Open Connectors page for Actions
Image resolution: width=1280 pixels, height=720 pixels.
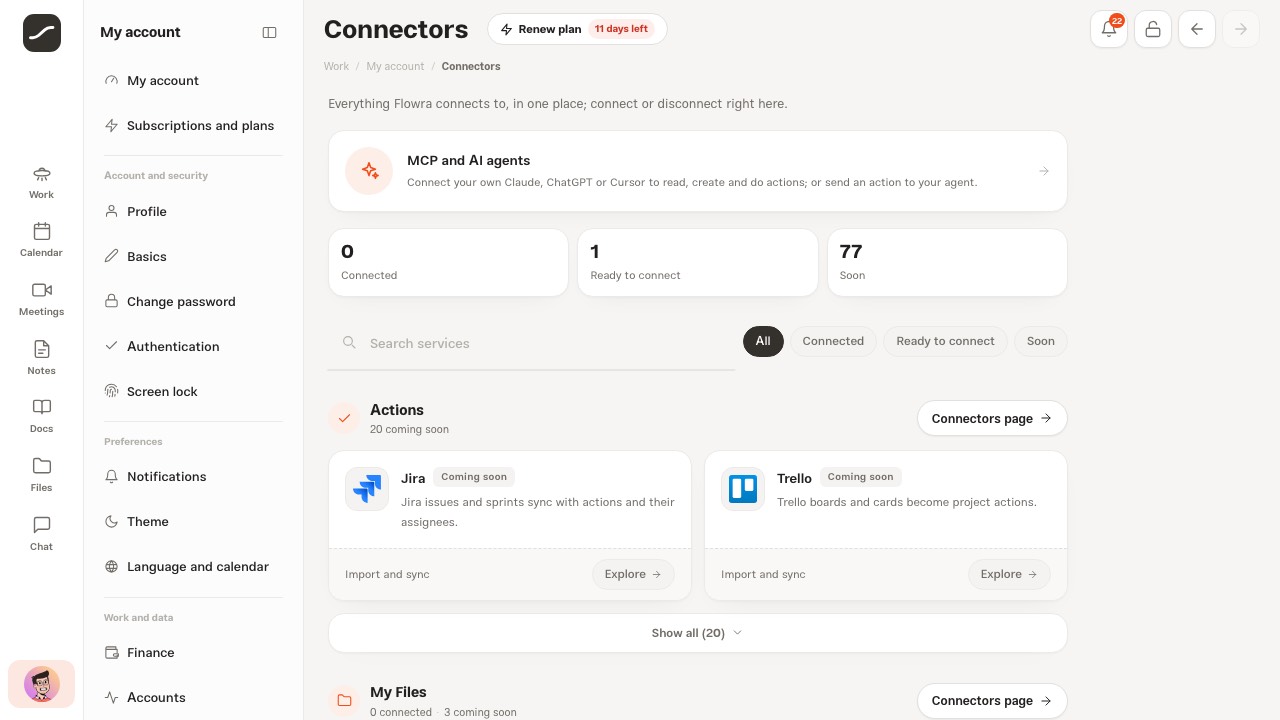(992, 419)
